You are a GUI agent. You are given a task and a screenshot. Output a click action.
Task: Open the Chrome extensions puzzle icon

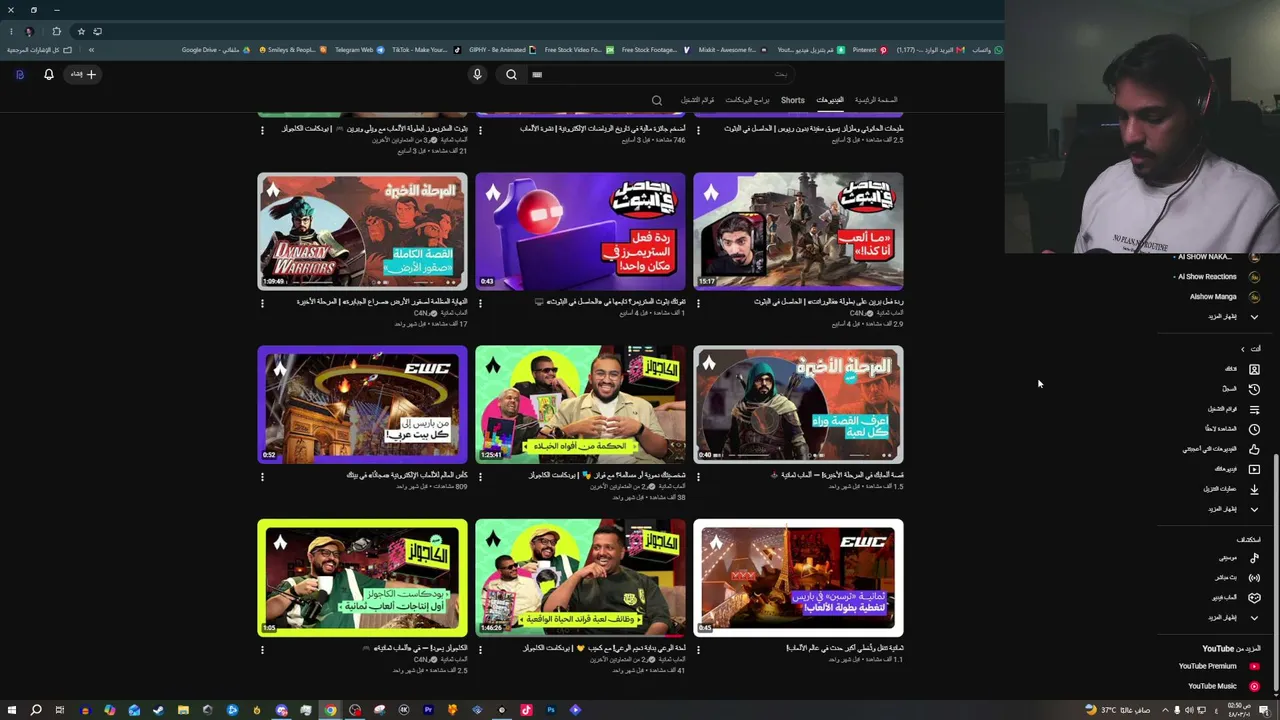[x=56, y=31]
